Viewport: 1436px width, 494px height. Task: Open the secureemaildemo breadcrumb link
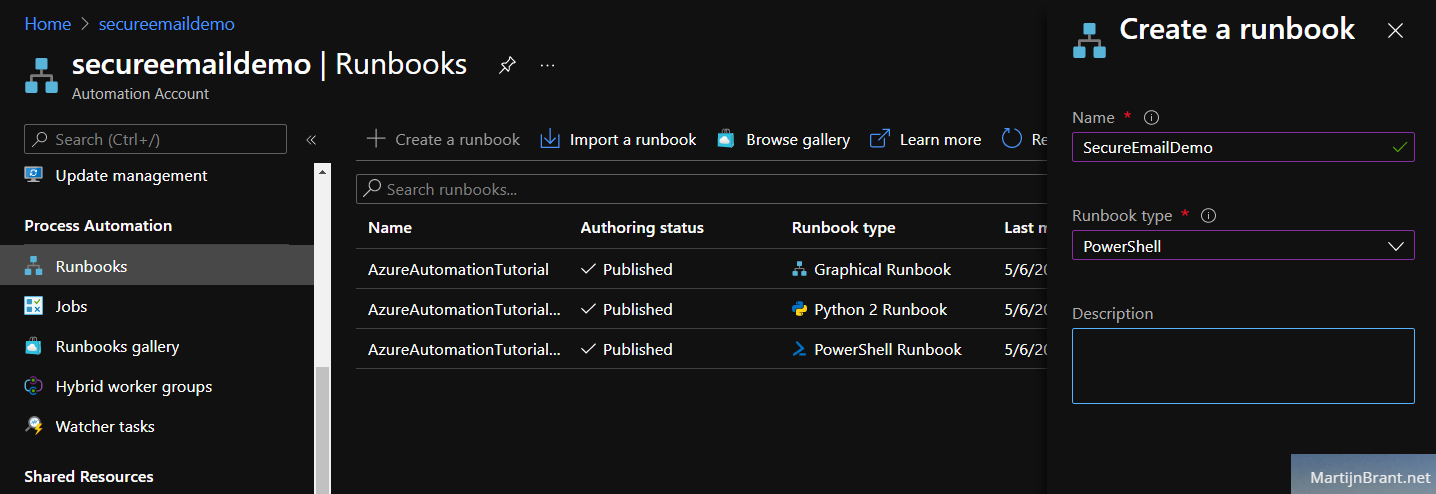click(167, 23)
